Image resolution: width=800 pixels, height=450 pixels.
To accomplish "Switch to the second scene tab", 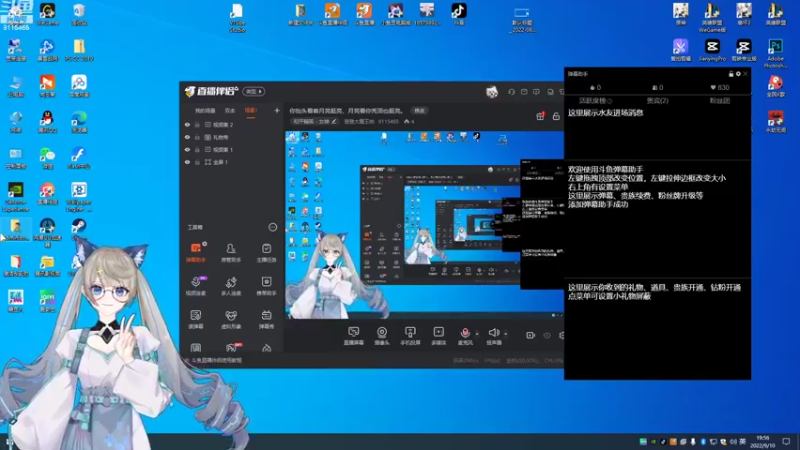I will coord(230,111).
